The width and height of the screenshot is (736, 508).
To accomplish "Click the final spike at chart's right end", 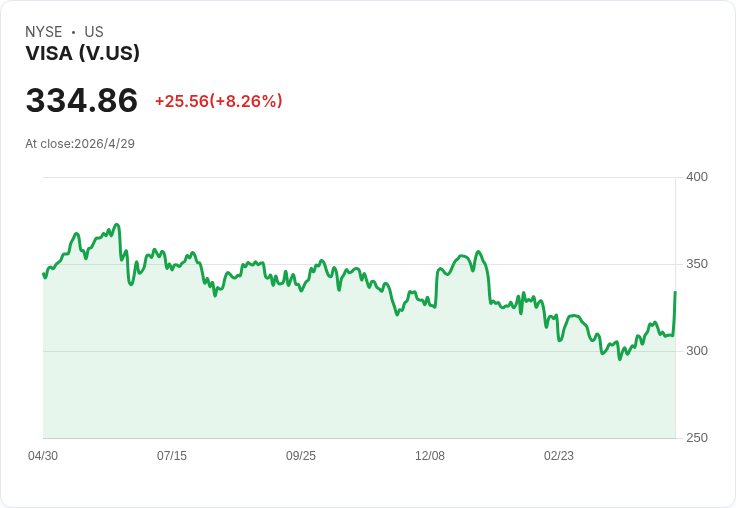I will tap(675, 293).
